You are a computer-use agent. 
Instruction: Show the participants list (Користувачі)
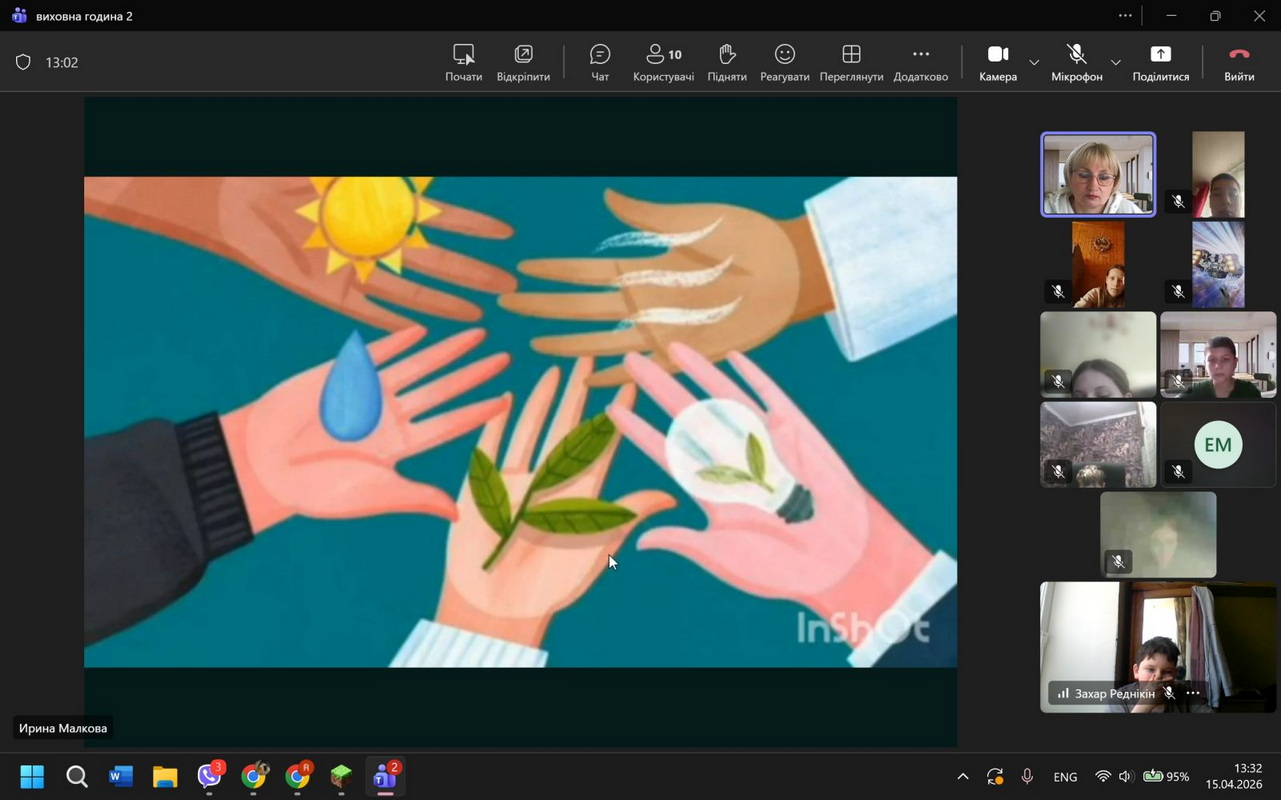point(663,62)
